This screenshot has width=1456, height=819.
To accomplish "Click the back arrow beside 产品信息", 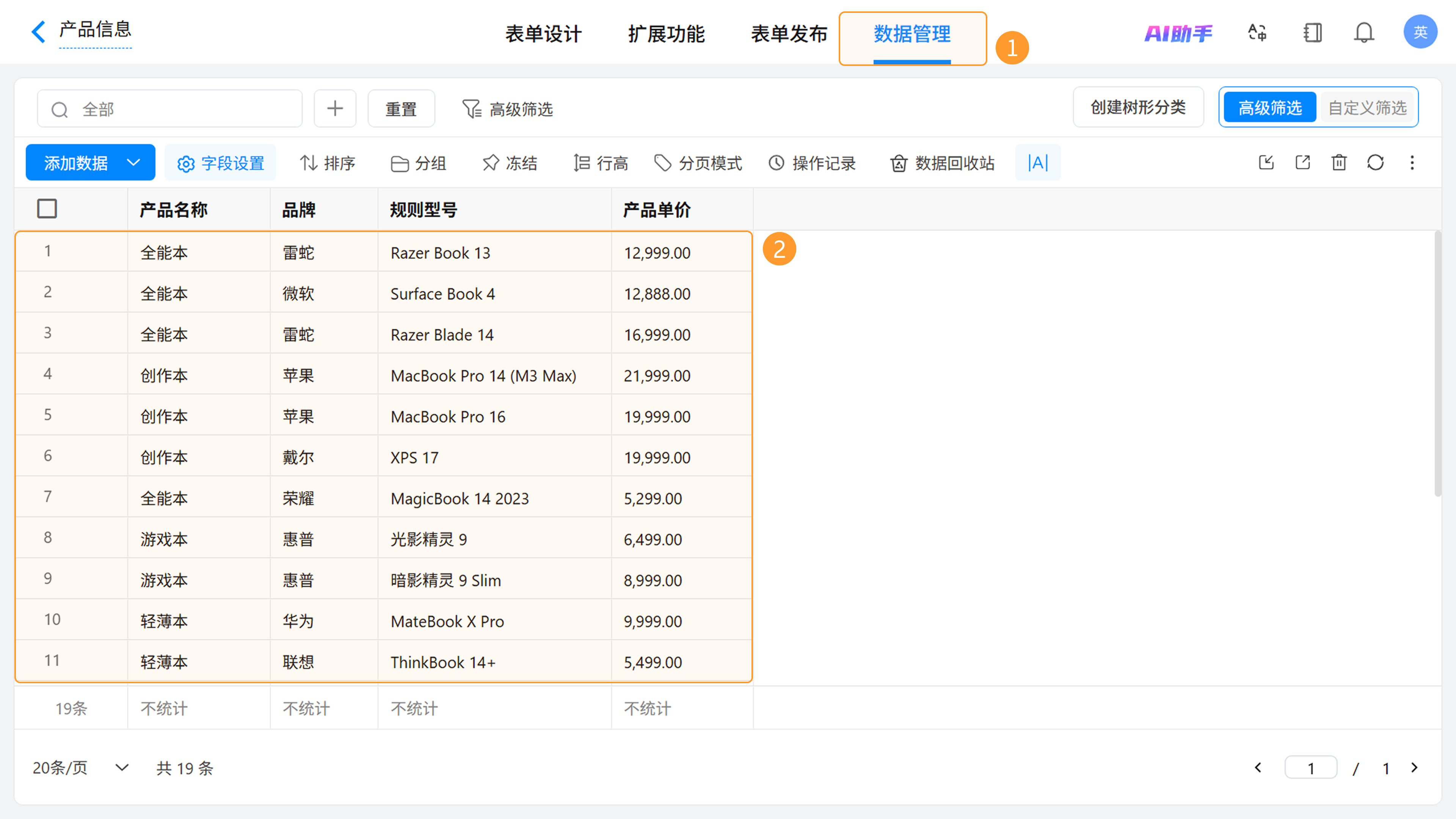I will (x=38, y=31).
